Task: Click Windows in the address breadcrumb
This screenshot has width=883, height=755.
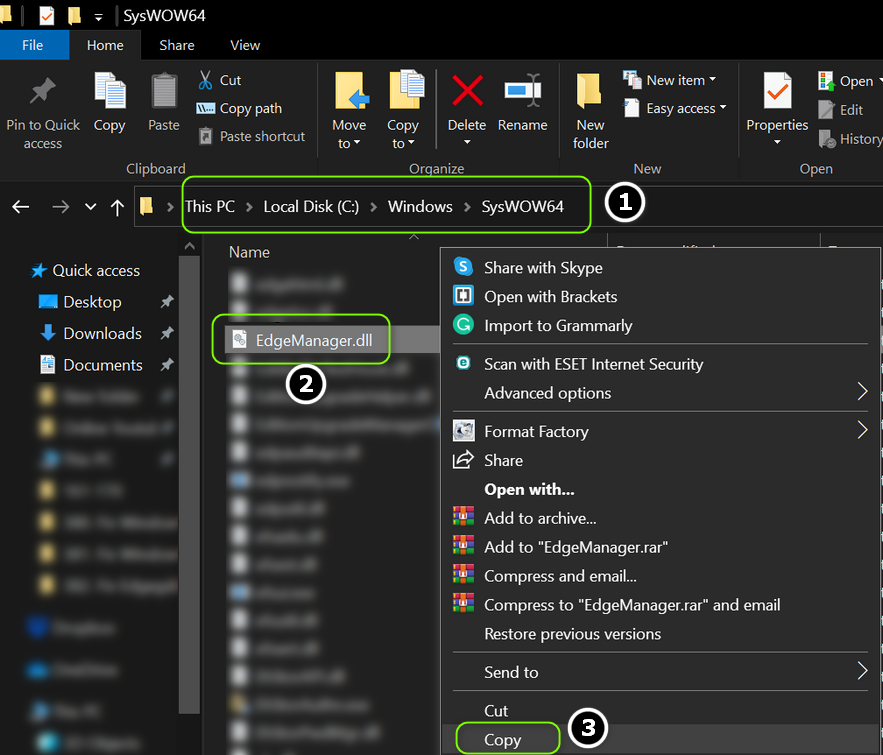Action: pyautogui.click(x=419, y=207)
